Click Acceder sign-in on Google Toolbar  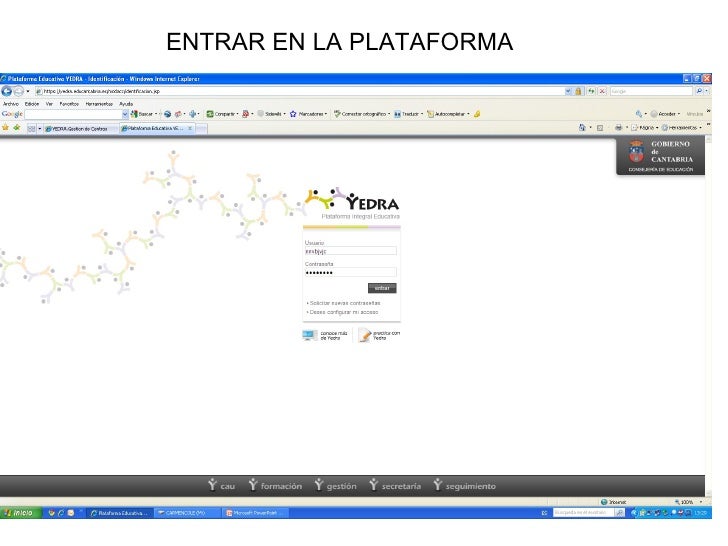tap(664, 114)
